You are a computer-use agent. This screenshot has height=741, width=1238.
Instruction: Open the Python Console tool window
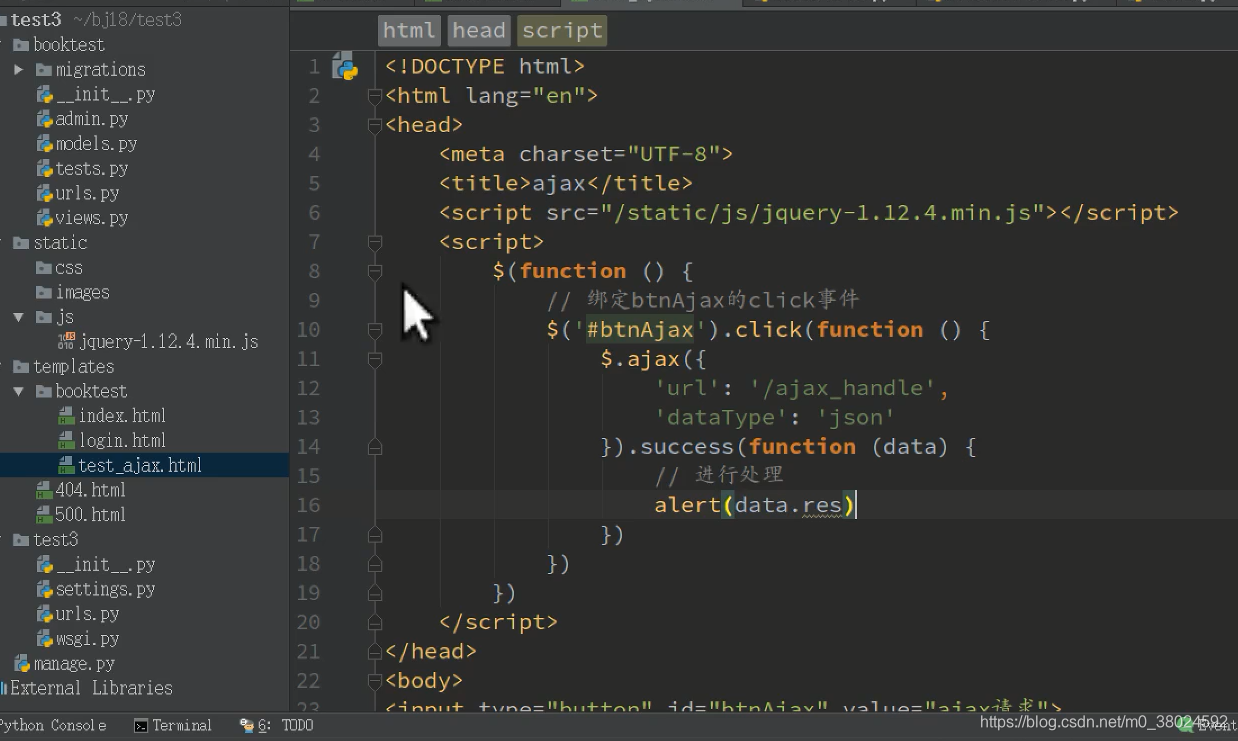point(52,726)
